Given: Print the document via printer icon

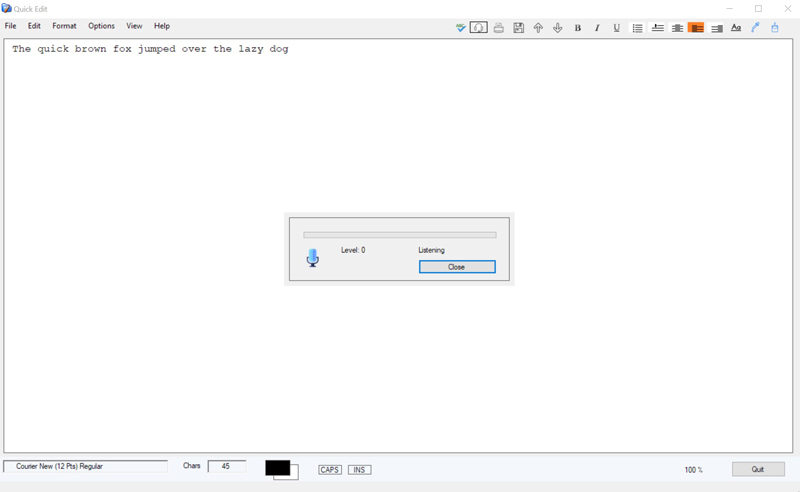Looking at the screenshot, I should [x=498, y=28].
